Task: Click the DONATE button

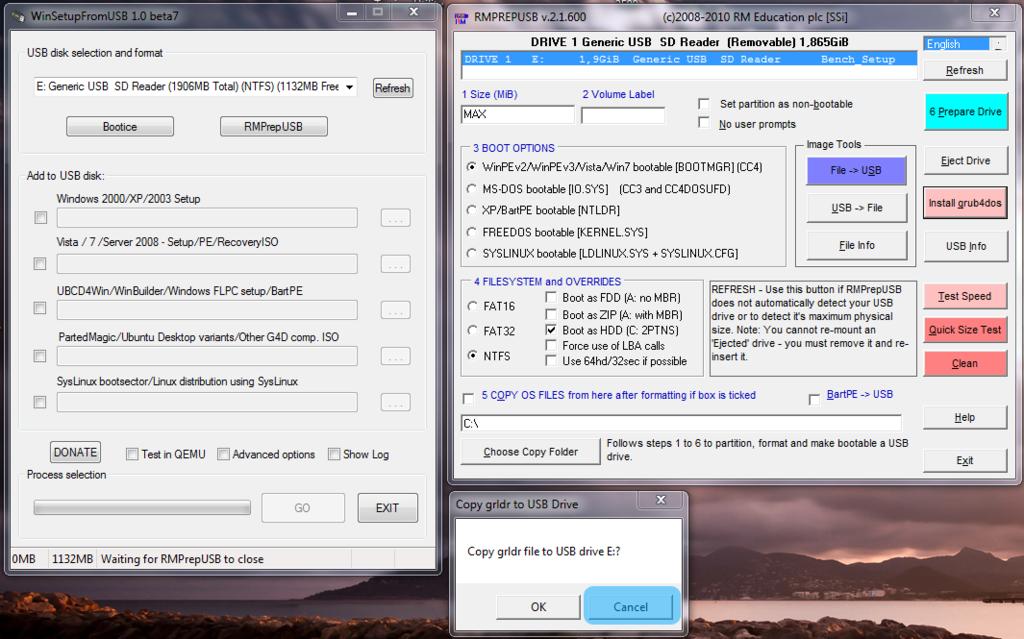Action: (x=75, y=452)
